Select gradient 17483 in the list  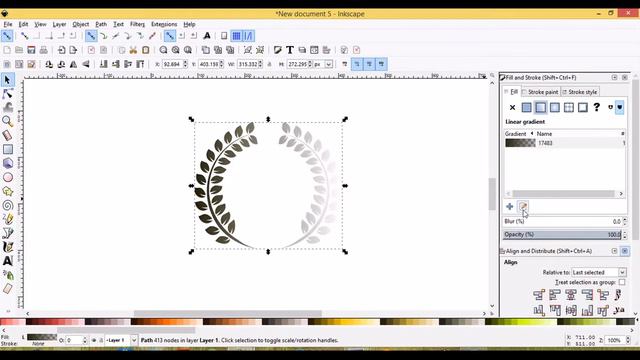coord(564,143)
